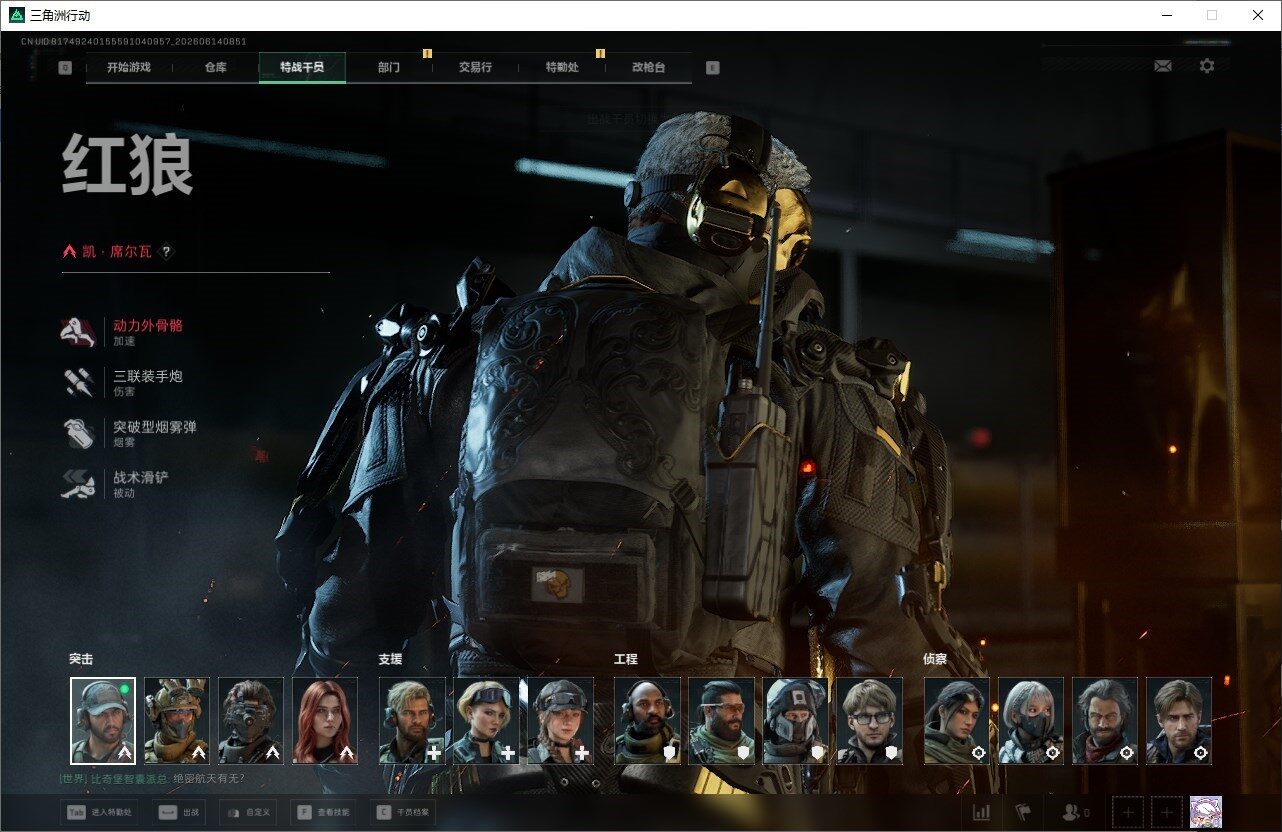Switch to the 仓库 tab
Viewport: 1282px width, 832px height.
pyautogui.click(x=215, y=68)
